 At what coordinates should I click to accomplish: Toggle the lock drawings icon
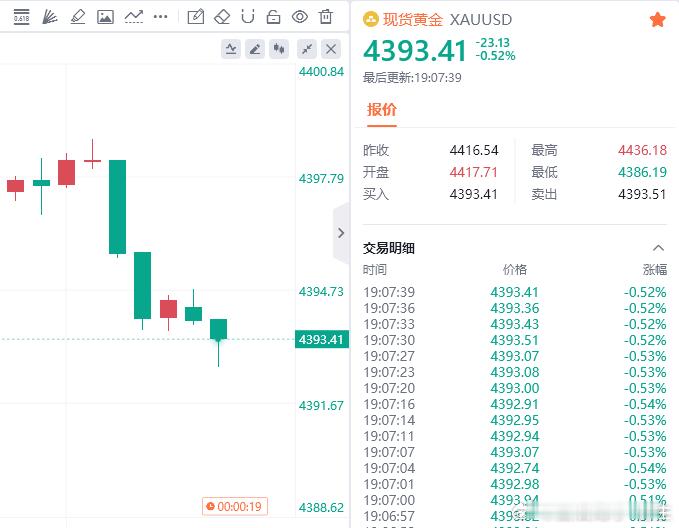tap(273, 17)
